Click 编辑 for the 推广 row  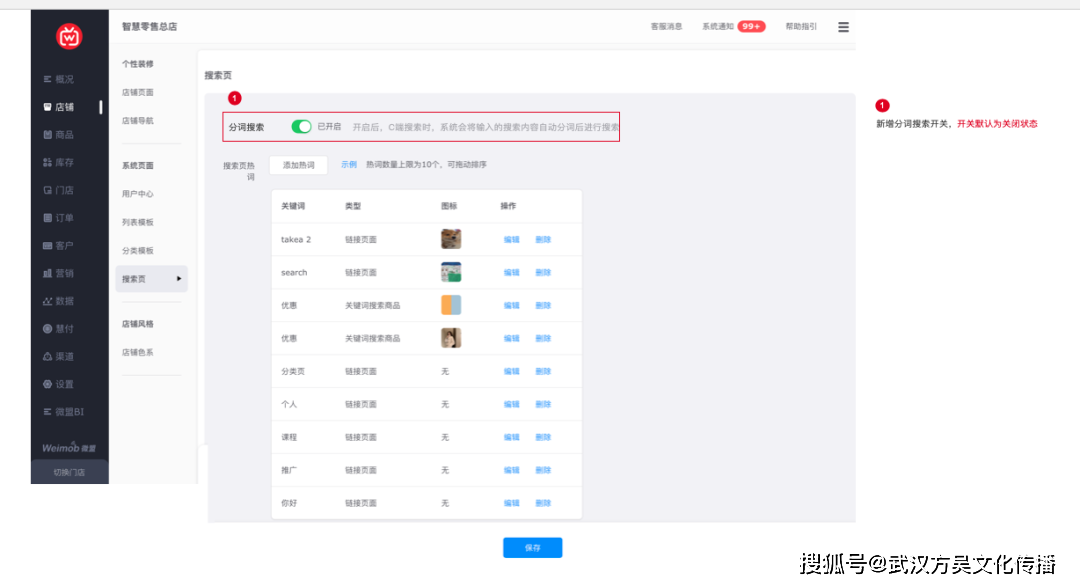tap(512, 470)
